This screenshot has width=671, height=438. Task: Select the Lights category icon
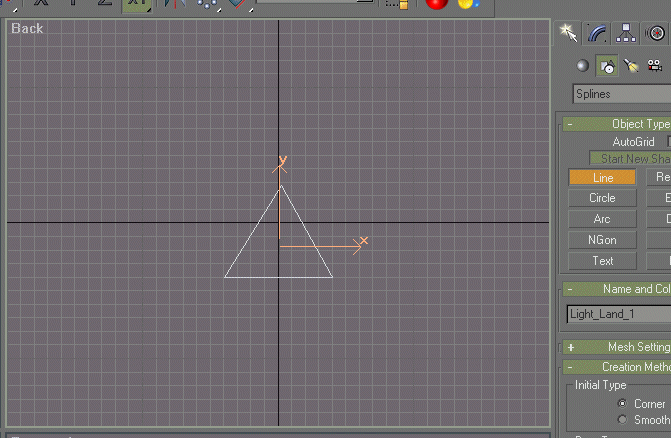631,66
